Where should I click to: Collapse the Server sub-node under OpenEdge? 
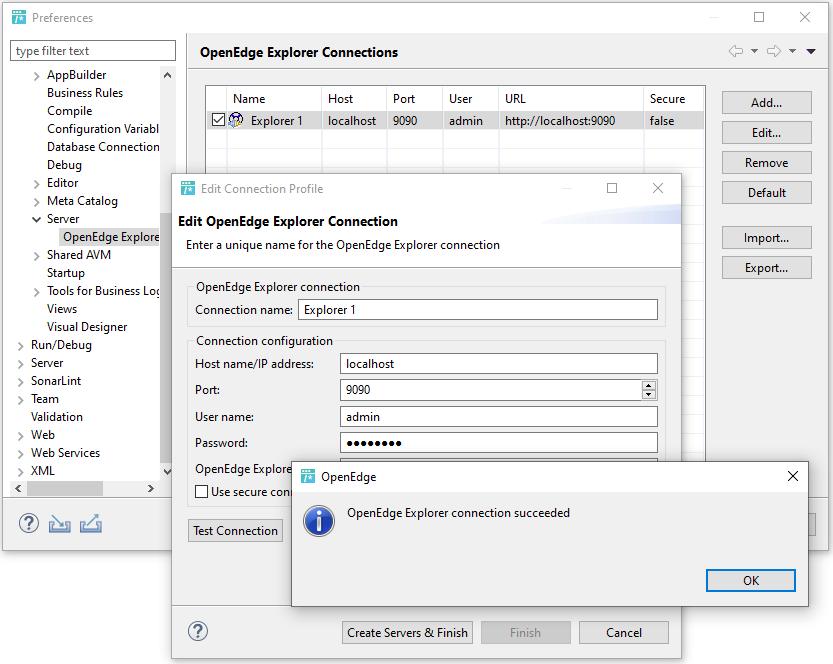point(36,219)
